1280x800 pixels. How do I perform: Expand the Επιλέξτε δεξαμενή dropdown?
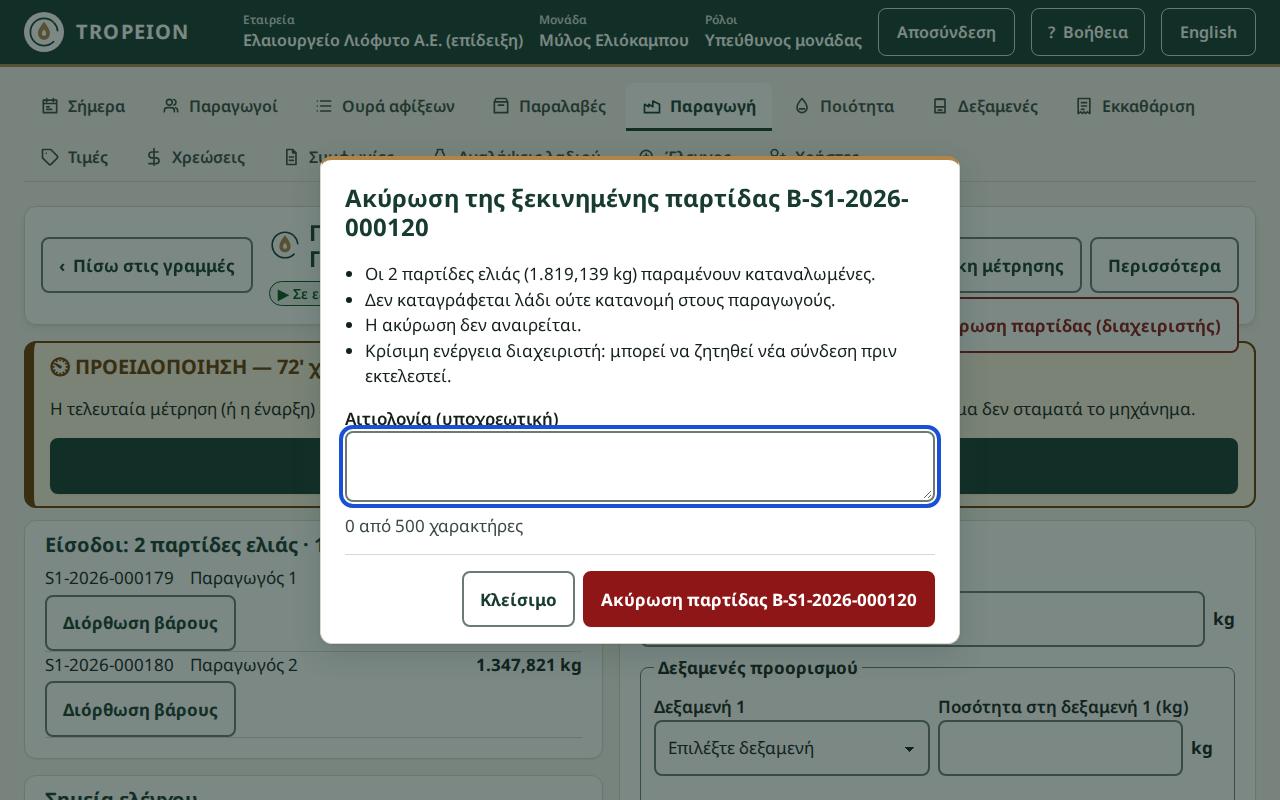tap(792, 748)
